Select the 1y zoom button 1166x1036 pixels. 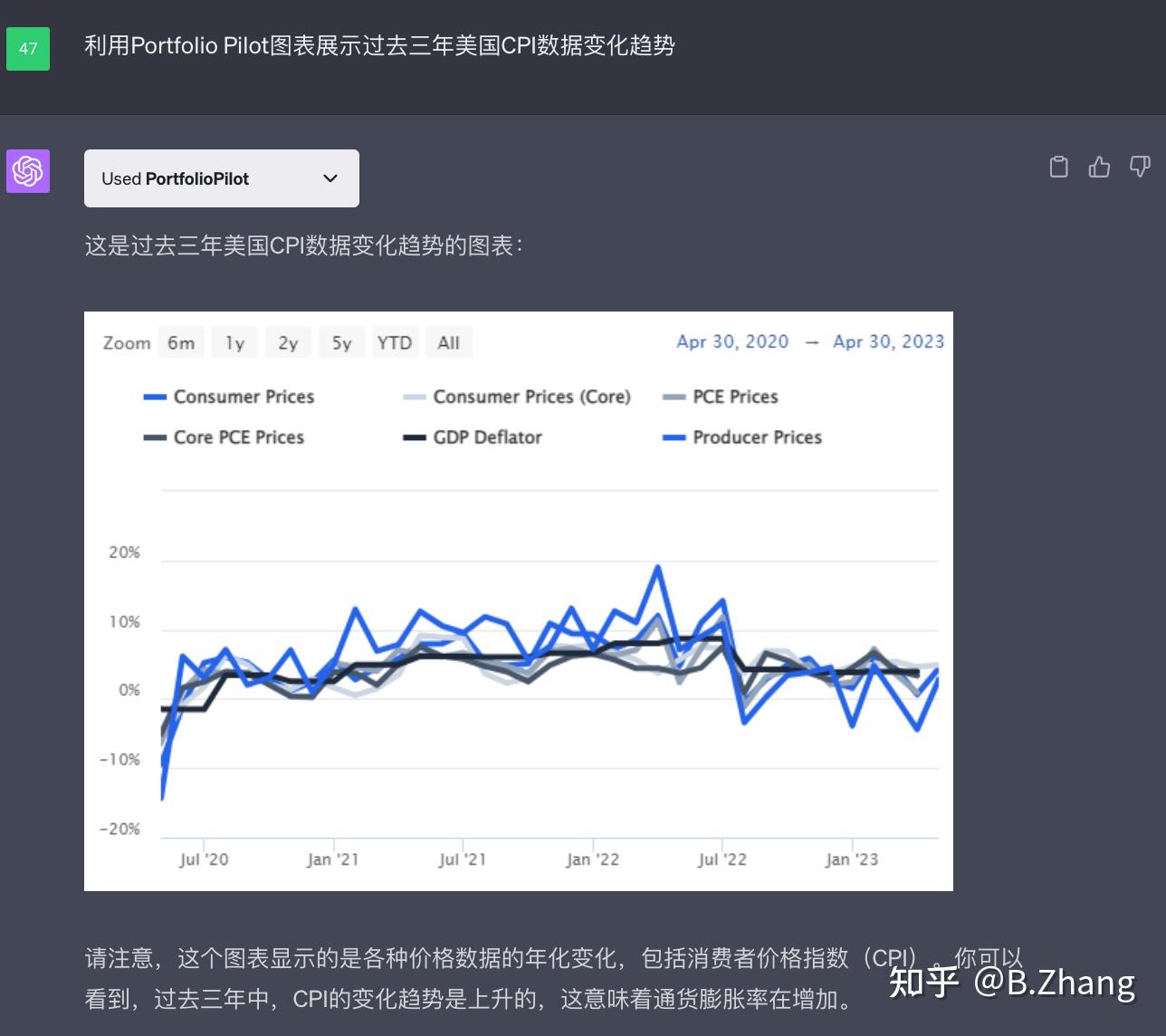point(234,342)
